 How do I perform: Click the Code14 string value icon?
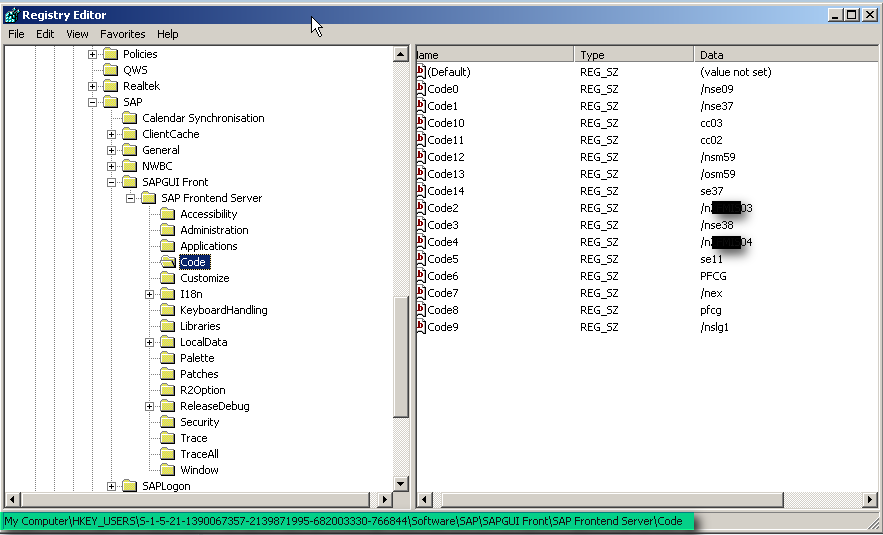(x=421, y=191)
